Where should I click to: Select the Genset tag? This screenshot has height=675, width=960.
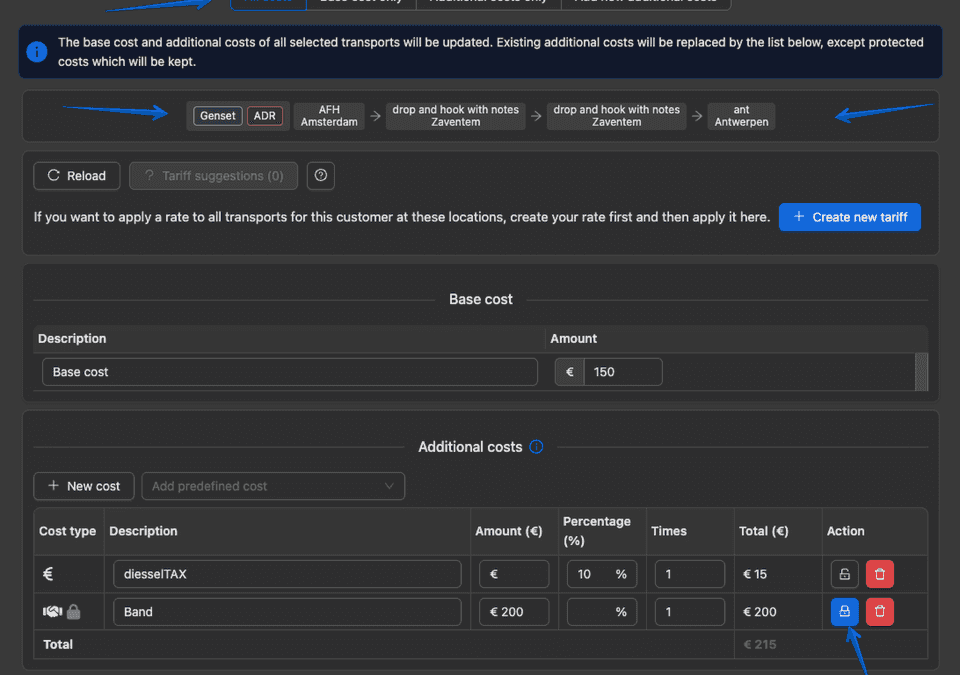click(217, 116)
